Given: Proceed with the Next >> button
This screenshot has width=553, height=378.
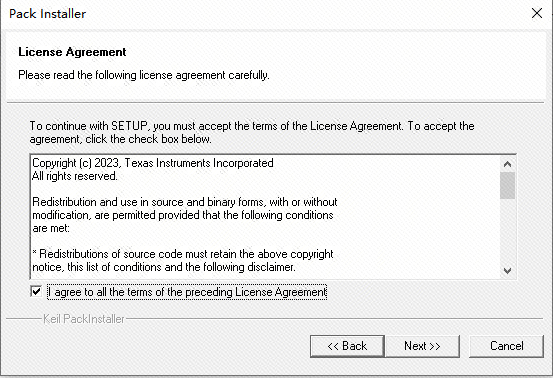Looking at the screenshot, I should (423, 346).
